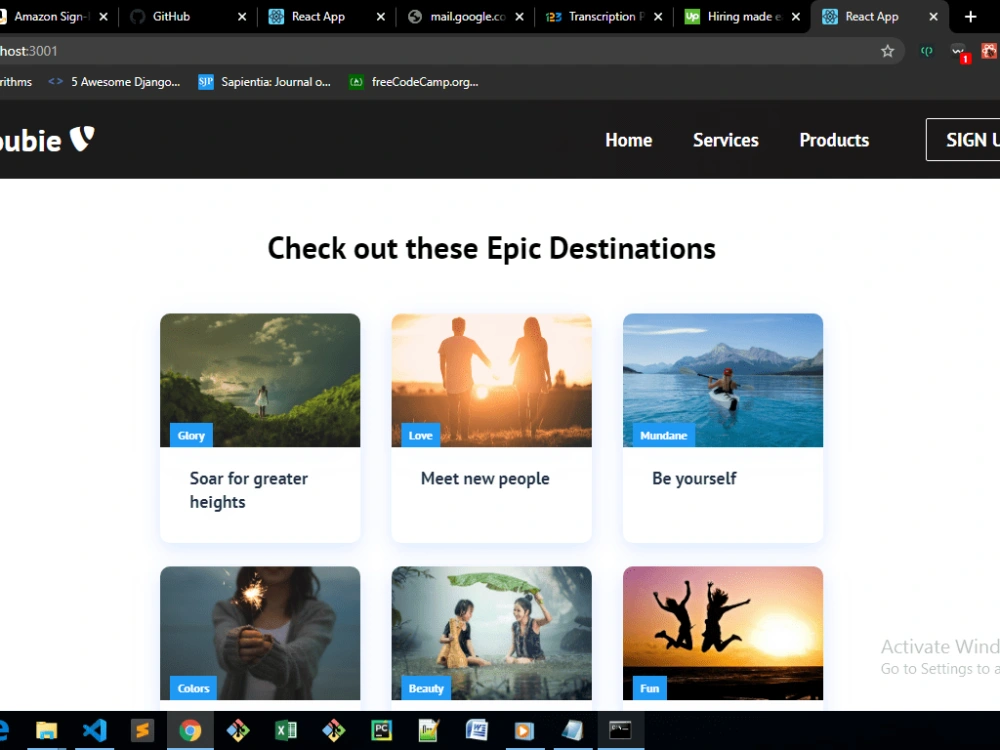Open the Products nav link

tap(834, 140)
